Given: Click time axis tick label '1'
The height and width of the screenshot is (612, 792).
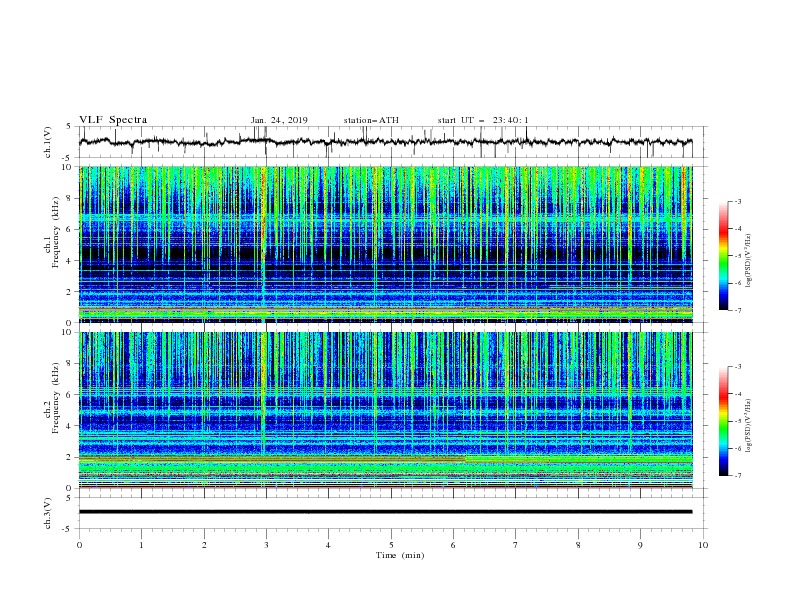Looking at the screenshot, I should point(141,545).
